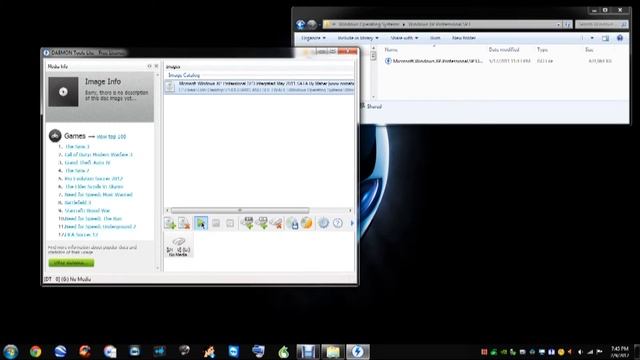Open Google Chrome from the taskbar

point(36,351)
